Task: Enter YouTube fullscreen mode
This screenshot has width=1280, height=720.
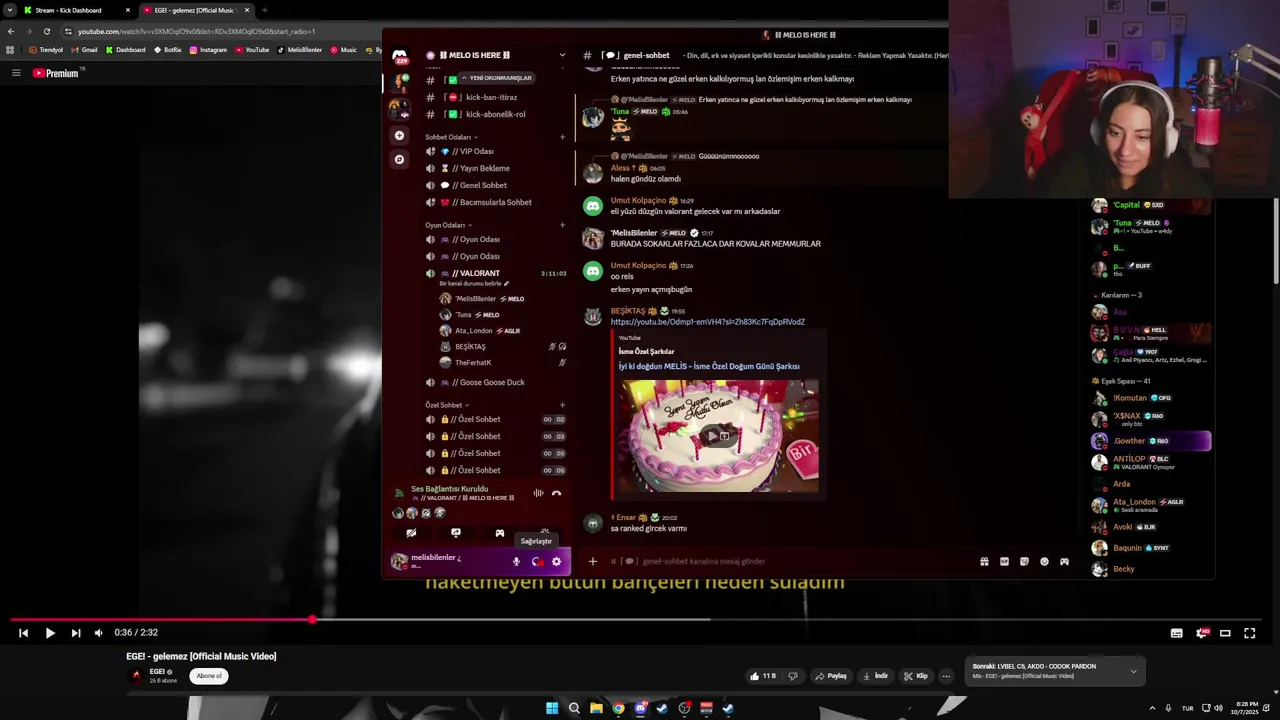Action: point(1250,633)
